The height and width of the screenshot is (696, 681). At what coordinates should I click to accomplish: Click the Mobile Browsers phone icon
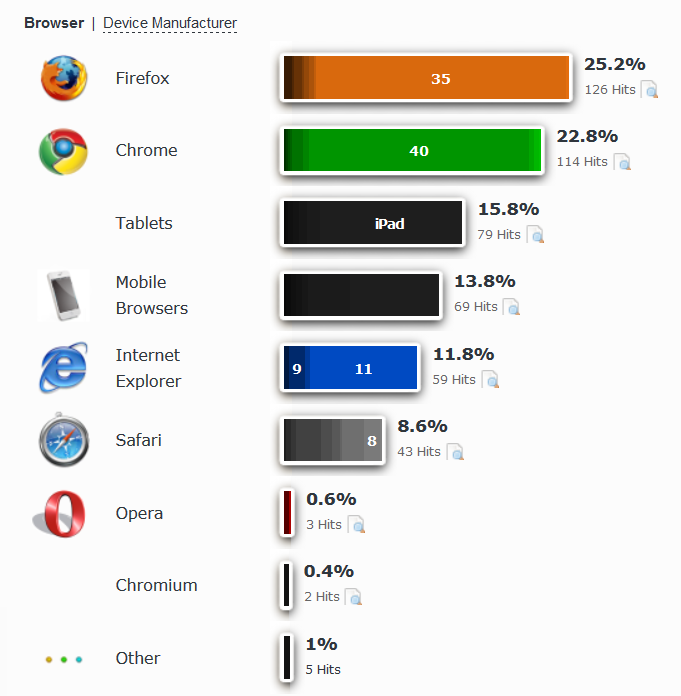pos(63,295)
